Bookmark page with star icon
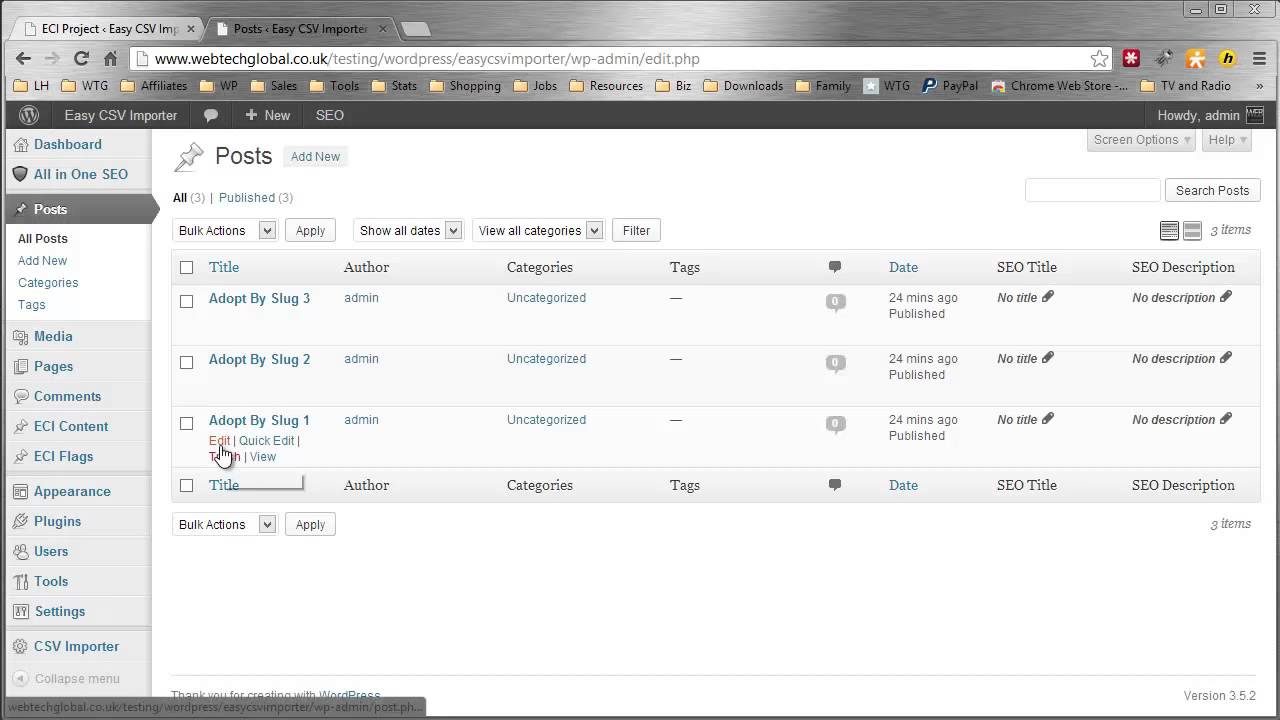The image size is (1280, 720). pyautogui.click(x=1099, y=59)
